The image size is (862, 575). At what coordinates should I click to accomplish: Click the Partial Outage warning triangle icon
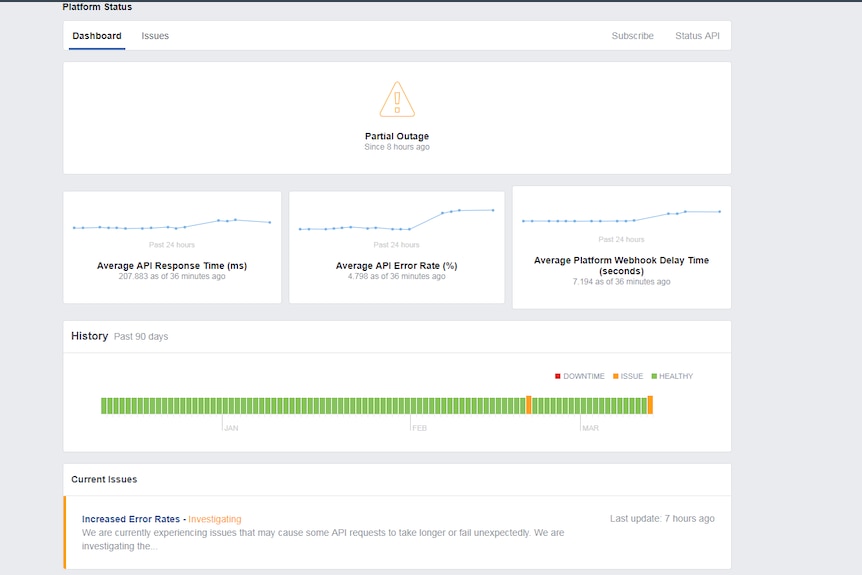[x=397, y=99]
